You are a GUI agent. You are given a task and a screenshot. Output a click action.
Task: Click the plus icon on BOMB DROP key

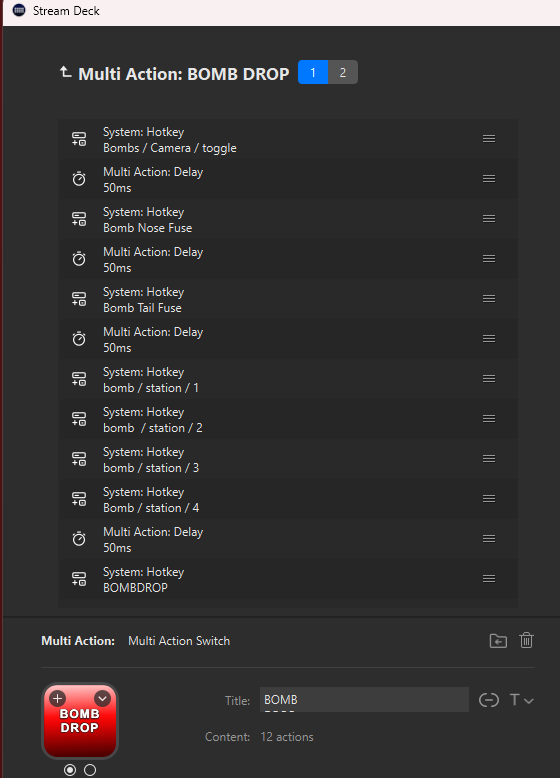58,699
